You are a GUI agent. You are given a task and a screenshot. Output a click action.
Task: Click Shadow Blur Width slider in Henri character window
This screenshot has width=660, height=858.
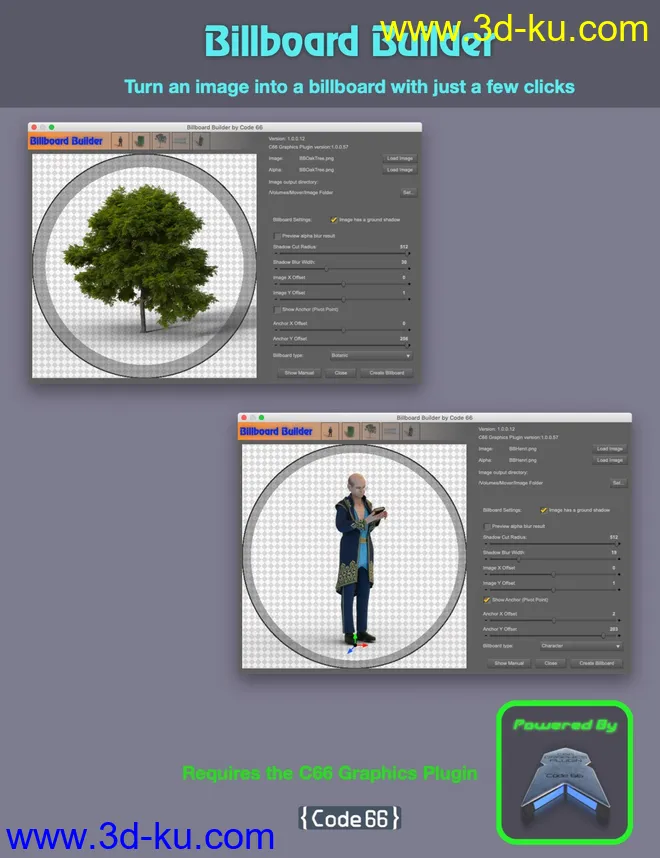tap(552, 559)
